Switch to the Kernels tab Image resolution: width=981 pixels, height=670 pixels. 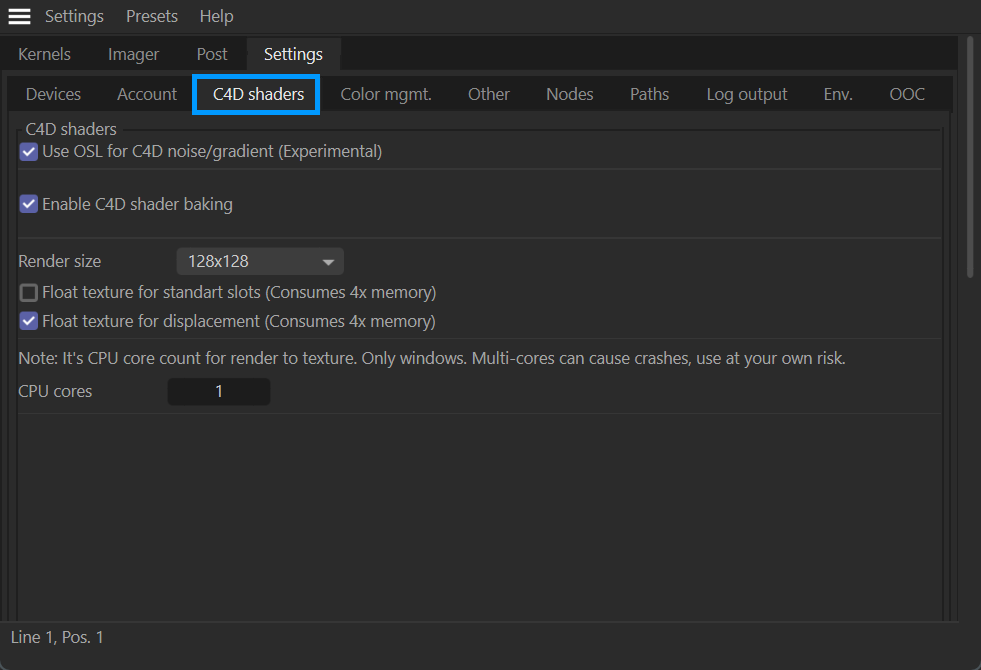tap(44, 54)
